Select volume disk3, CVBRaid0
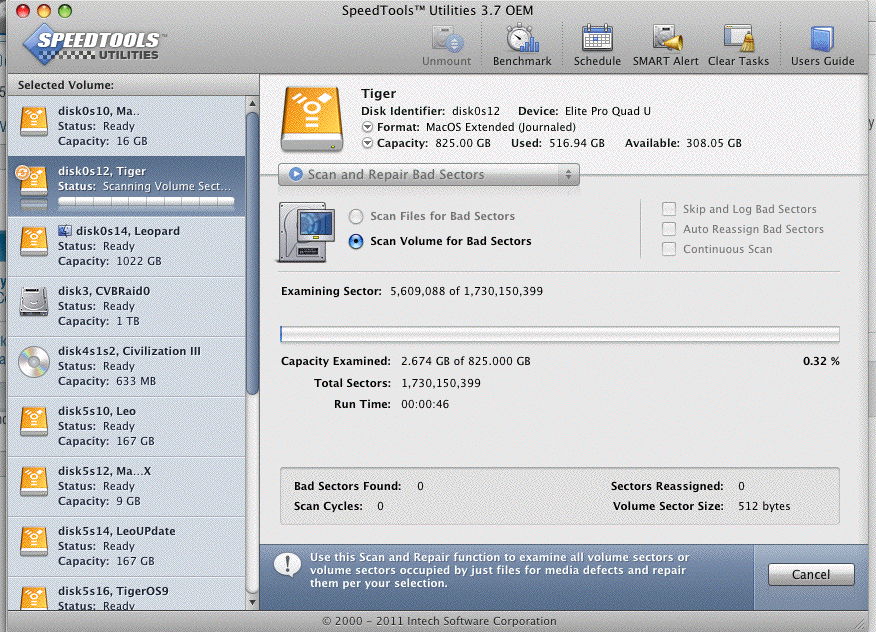Image resolution: width=876 pixels, height=632 pixels. 126,306
